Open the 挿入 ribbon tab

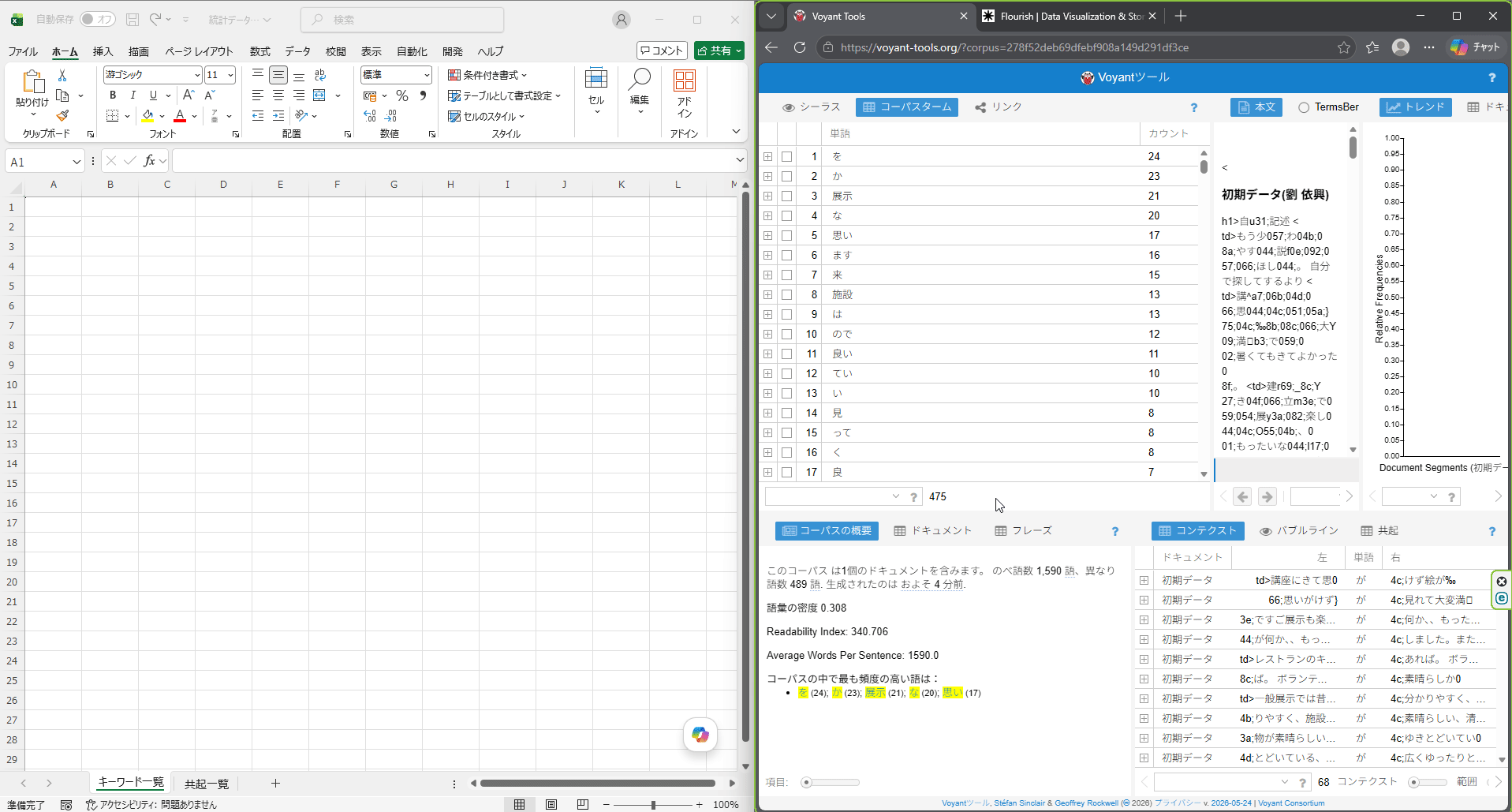(103, 51)
